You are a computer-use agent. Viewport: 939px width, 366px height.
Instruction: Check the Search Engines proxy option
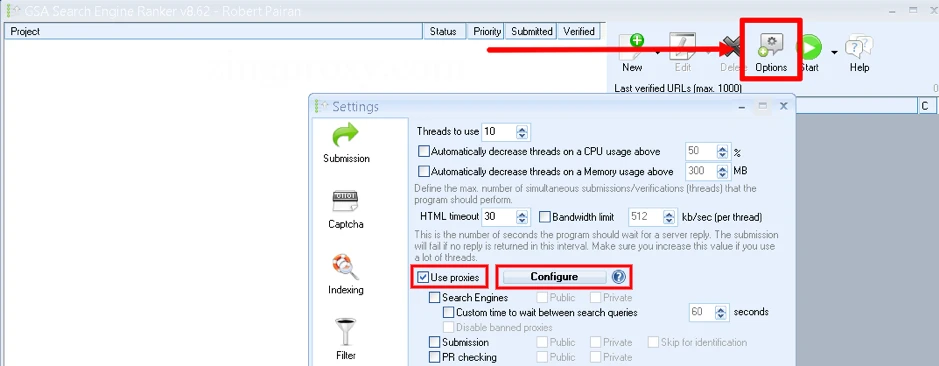pyautogui.click(x=435, y=297)
